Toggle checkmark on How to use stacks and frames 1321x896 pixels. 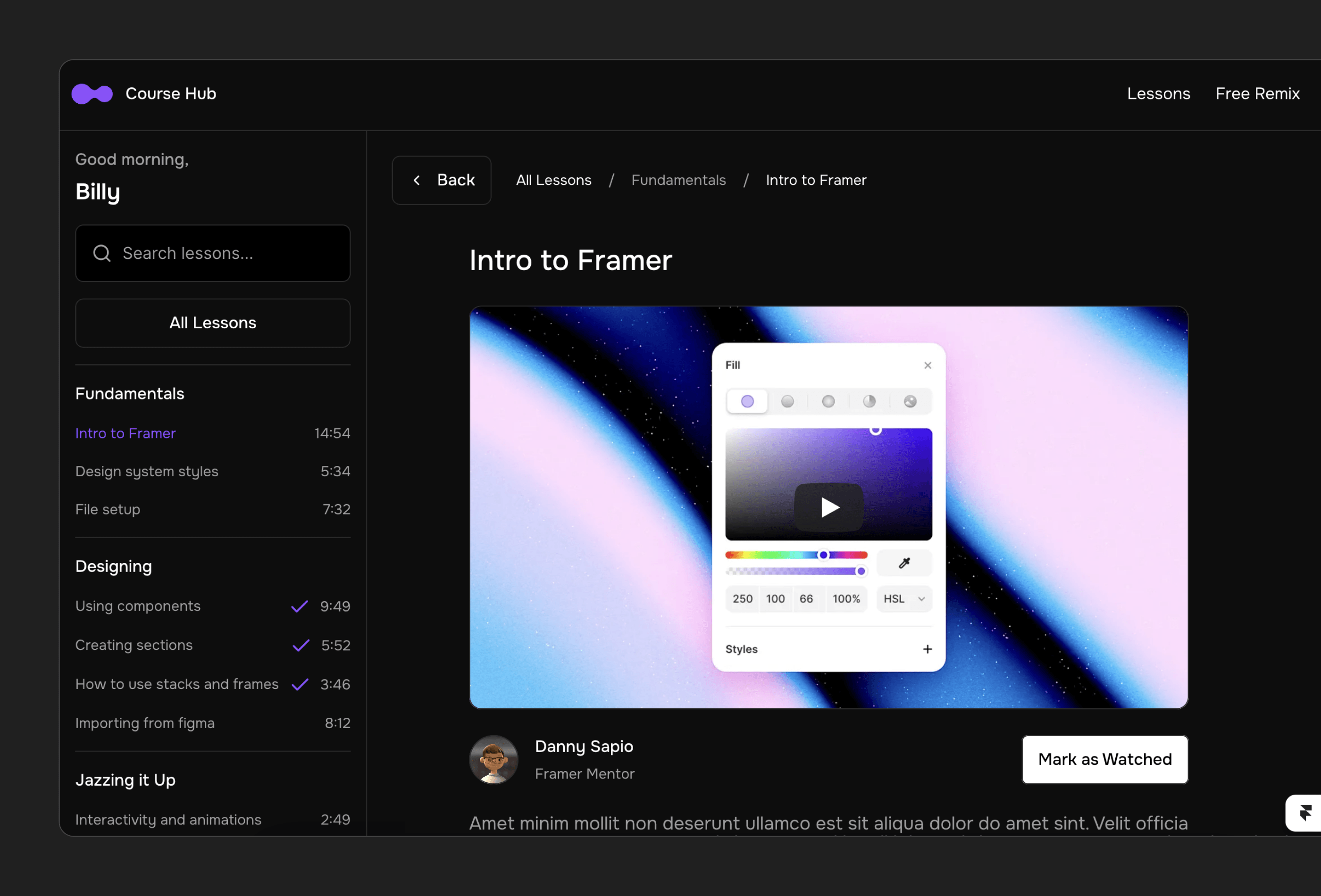click(299, 684)
